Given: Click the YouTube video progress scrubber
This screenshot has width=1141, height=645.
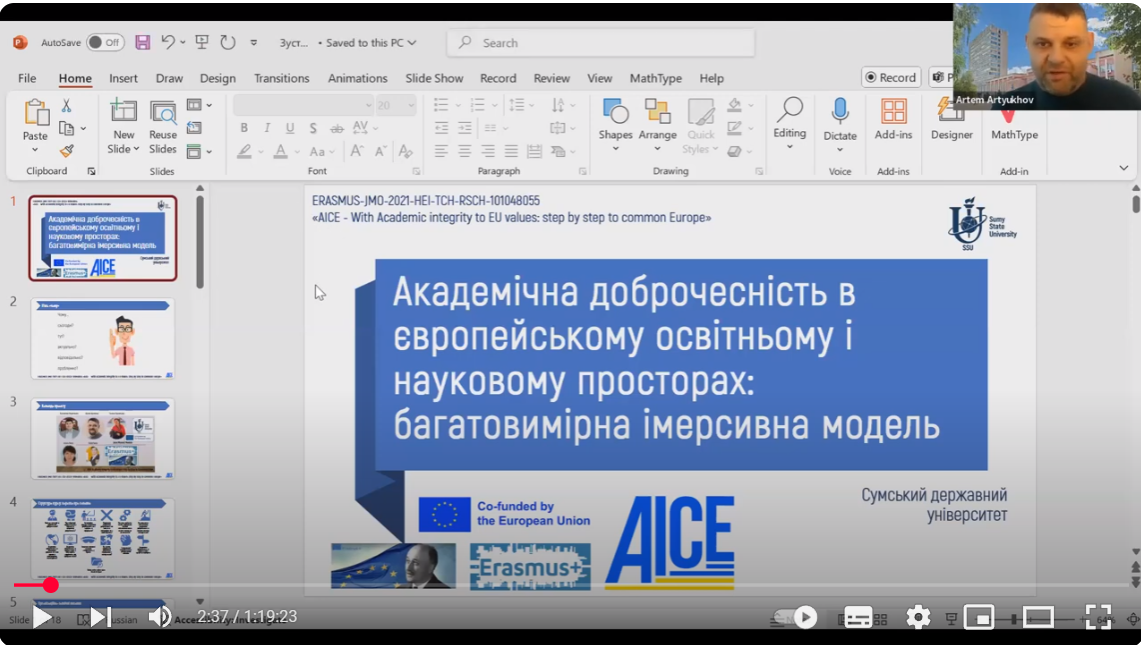Looking at the screenshot, I should 50,585.
